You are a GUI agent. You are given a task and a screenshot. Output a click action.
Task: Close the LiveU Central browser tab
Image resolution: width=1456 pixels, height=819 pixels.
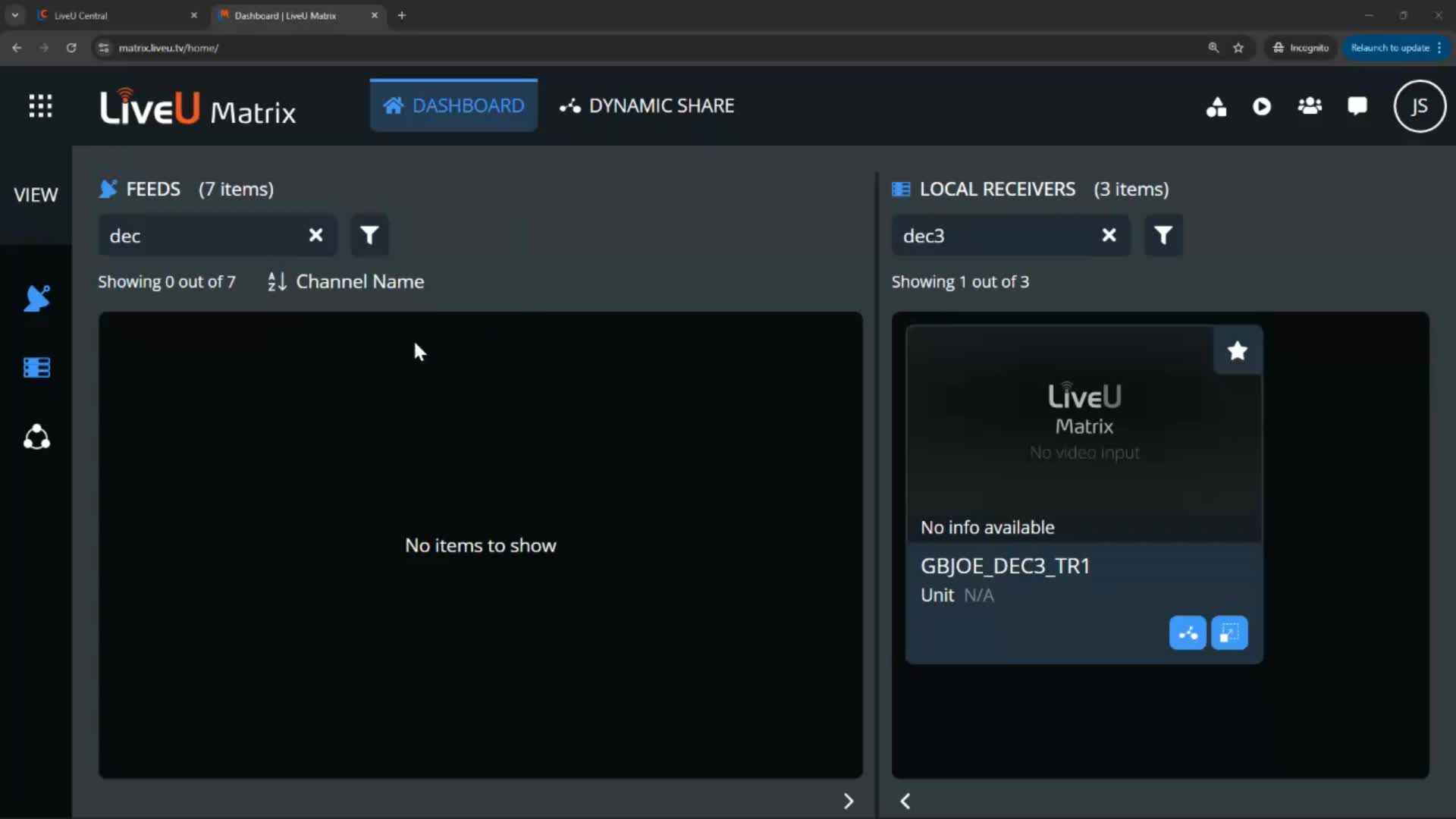193,15
